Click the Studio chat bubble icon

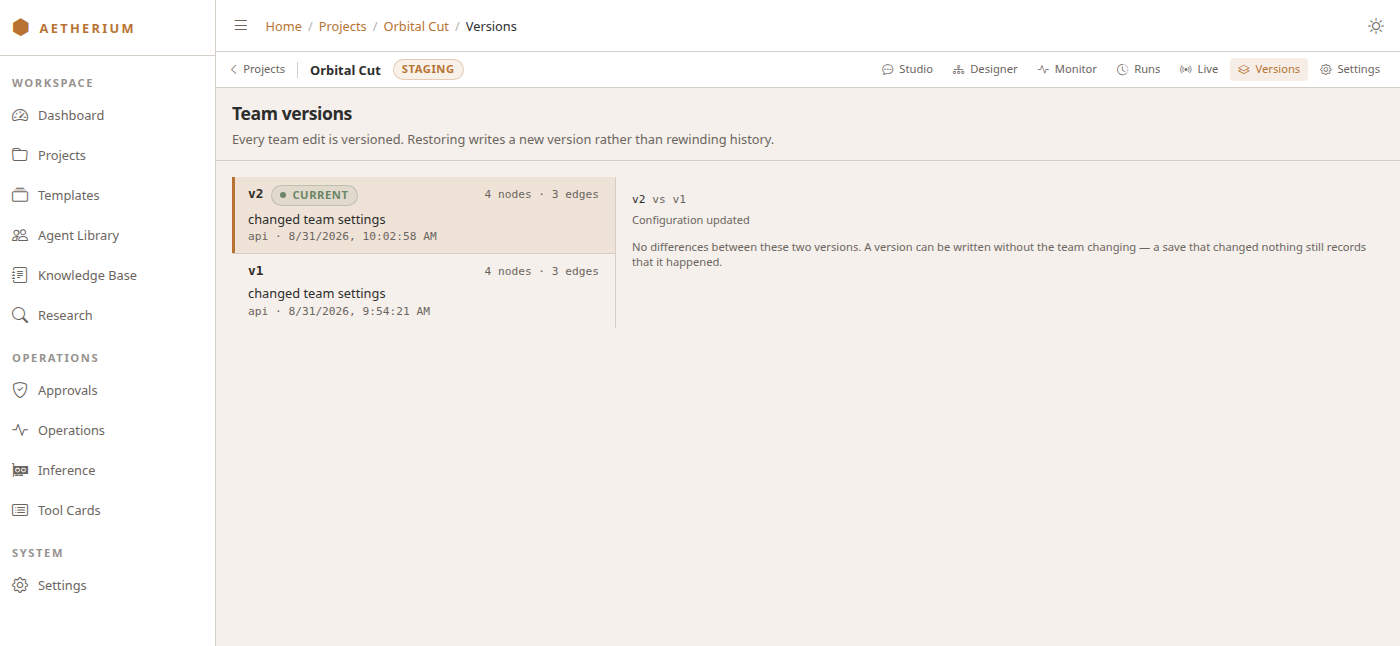[887, 70]
